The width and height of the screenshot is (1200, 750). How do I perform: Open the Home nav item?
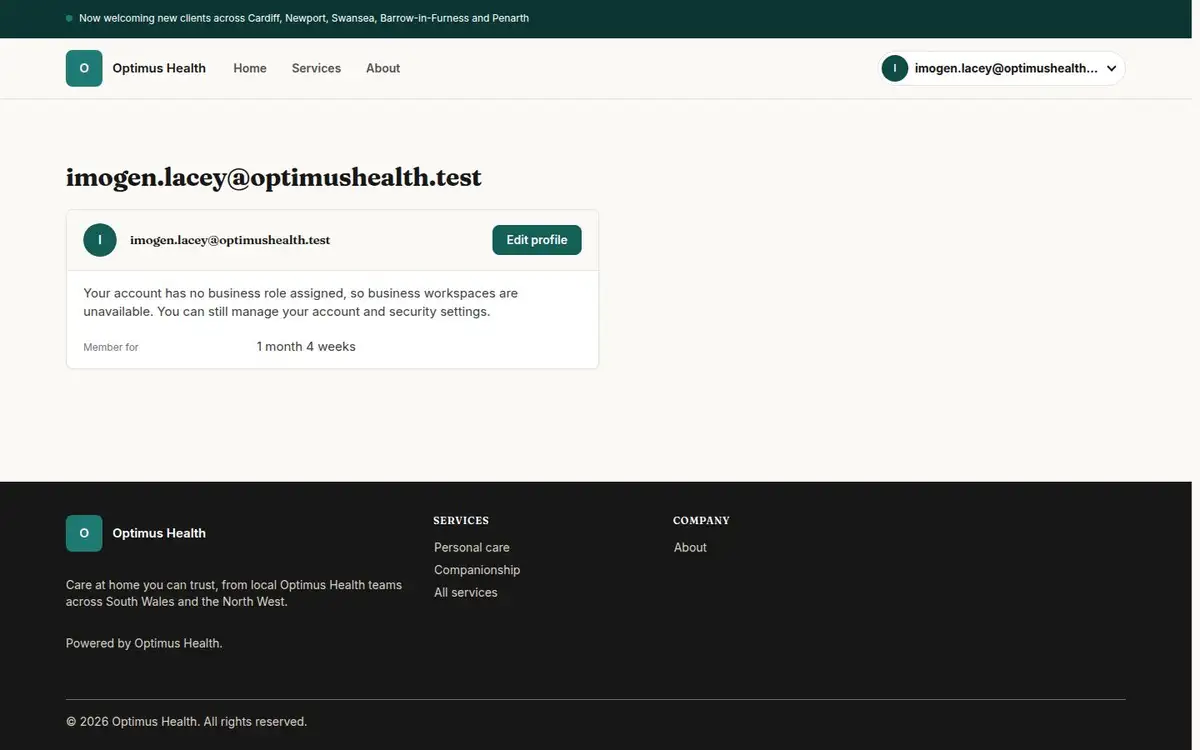click(250, 68)
